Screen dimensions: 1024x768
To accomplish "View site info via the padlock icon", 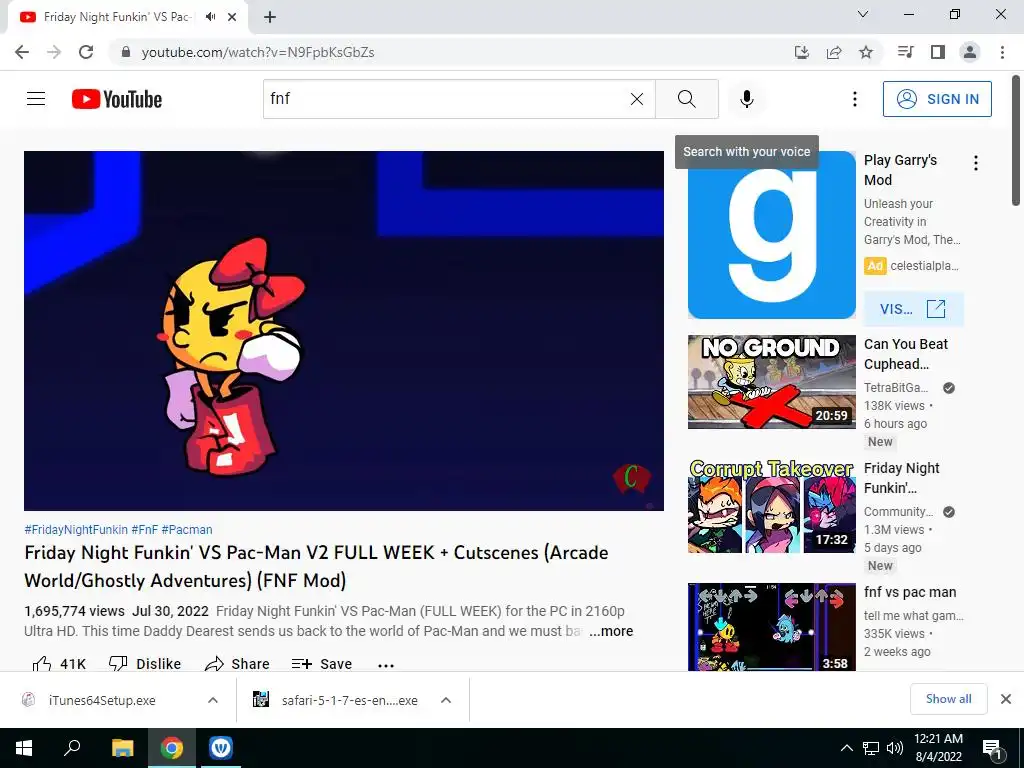I will tap(126, 52).
